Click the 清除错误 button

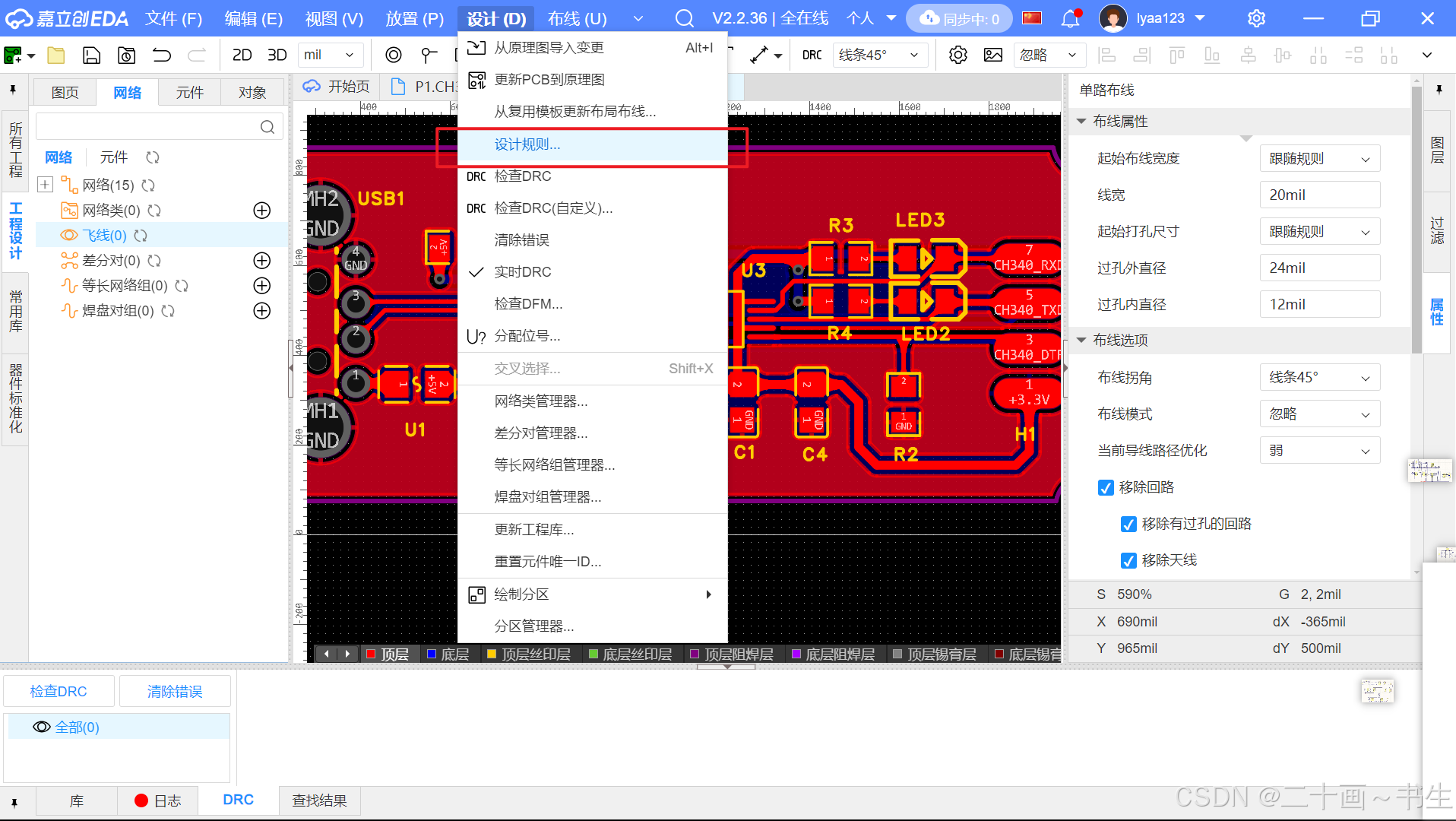click(175, 691)
